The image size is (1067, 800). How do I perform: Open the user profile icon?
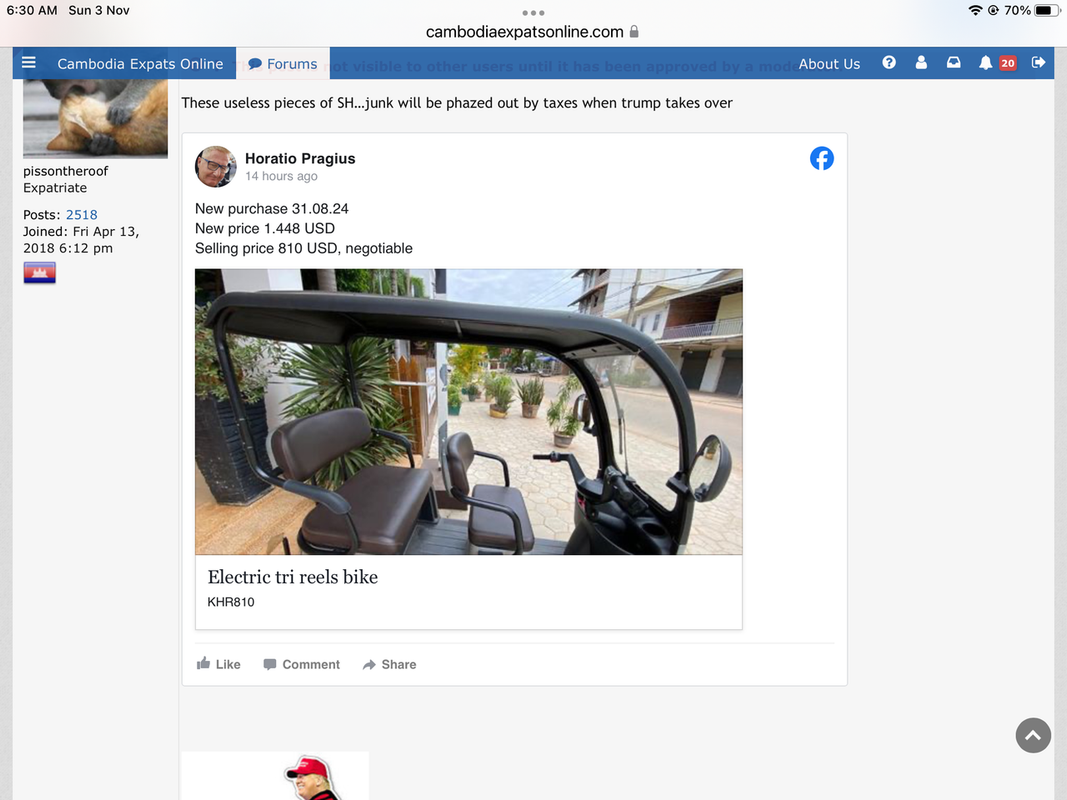921,63
